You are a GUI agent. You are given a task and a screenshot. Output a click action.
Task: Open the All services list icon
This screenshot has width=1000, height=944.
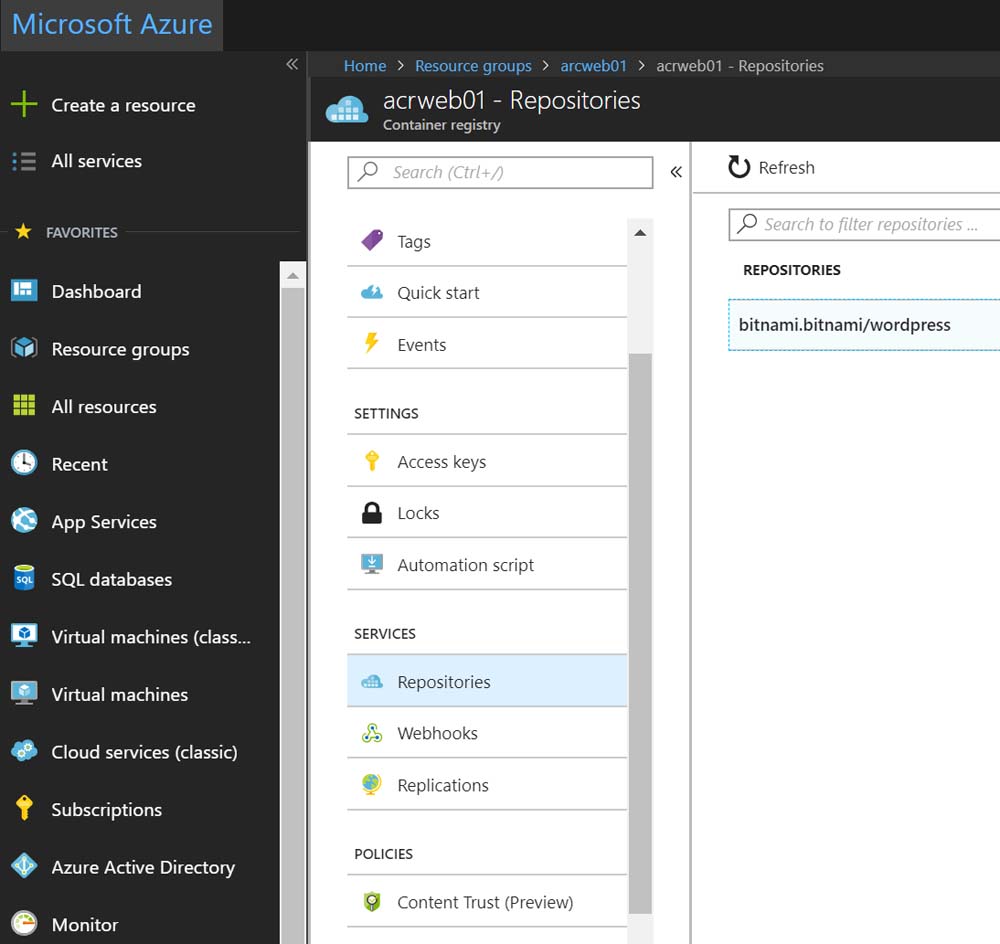23,161
